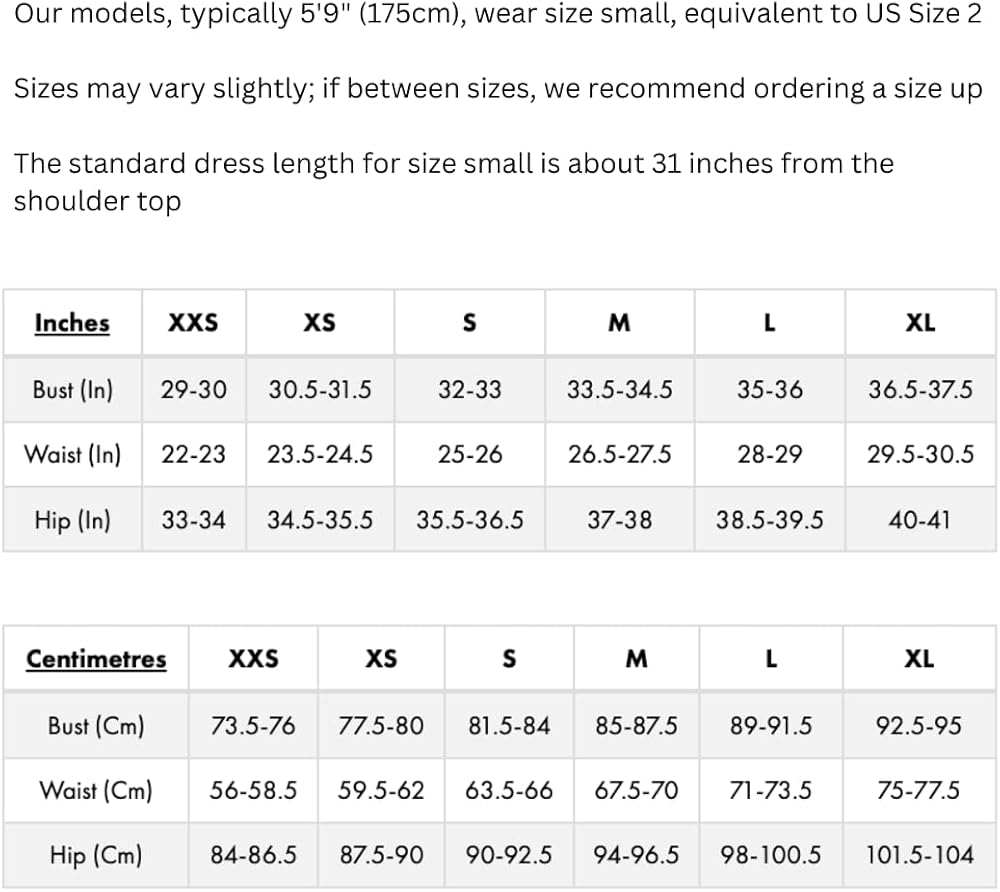Image resolution: width=1000 pixels, height=892 pixels.
Task: Click the 29-30 bust cell for size XXS
Action: (193, 389)
